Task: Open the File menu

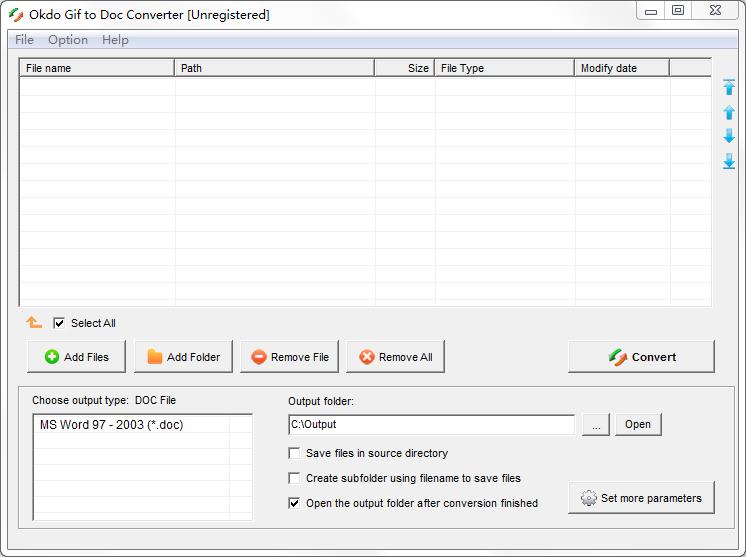Action: [x=24, y=40]
